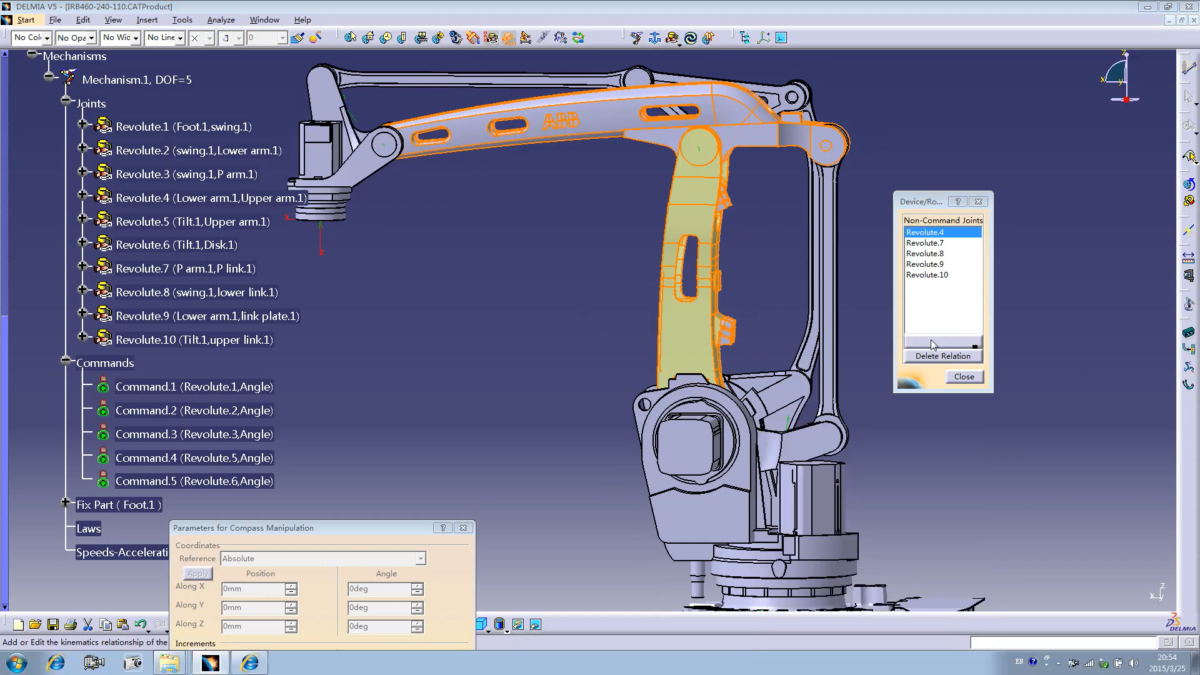1200x675 pixels.
Task: Click the Along Z position stepper arrows
Action: (x=291, y=626)
